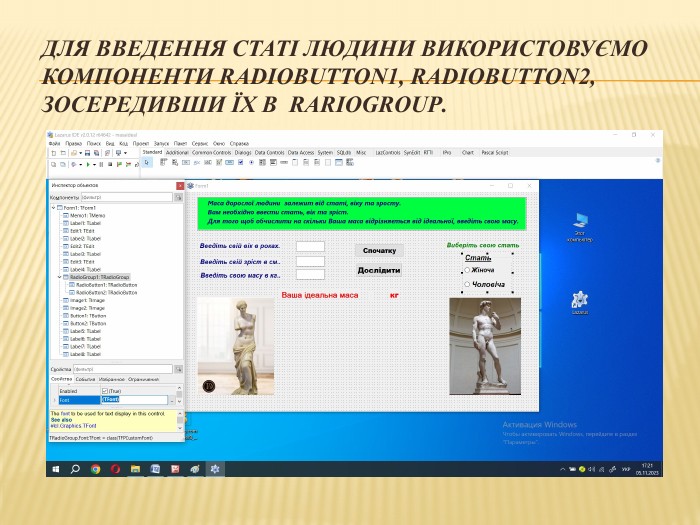Open the Проект menu
The height and width of the screenshot is (525, 700).
[141, 144]
